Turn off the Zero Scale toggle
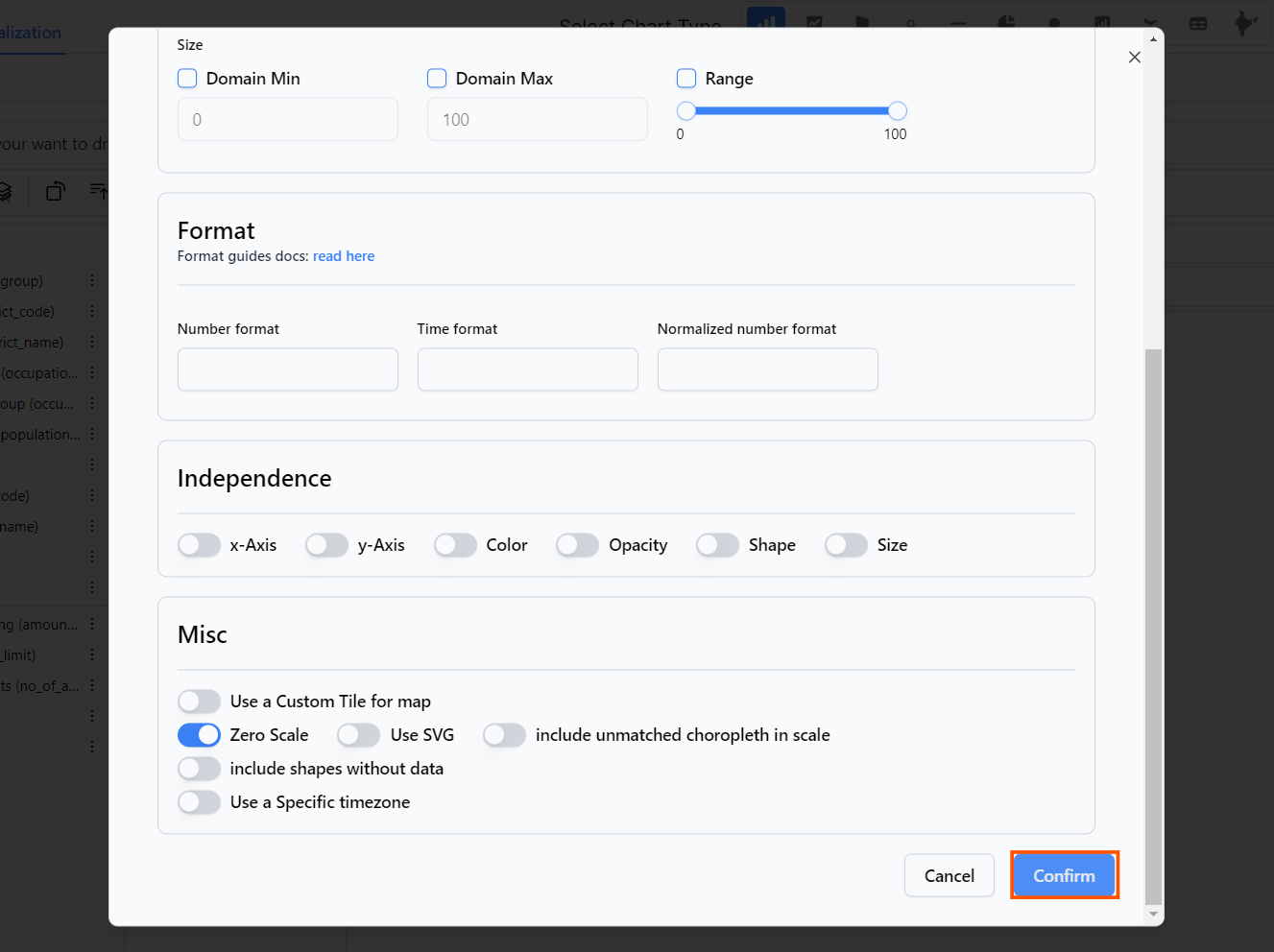Viewport: 1274px width, 952px height. [x=199, y=735]
